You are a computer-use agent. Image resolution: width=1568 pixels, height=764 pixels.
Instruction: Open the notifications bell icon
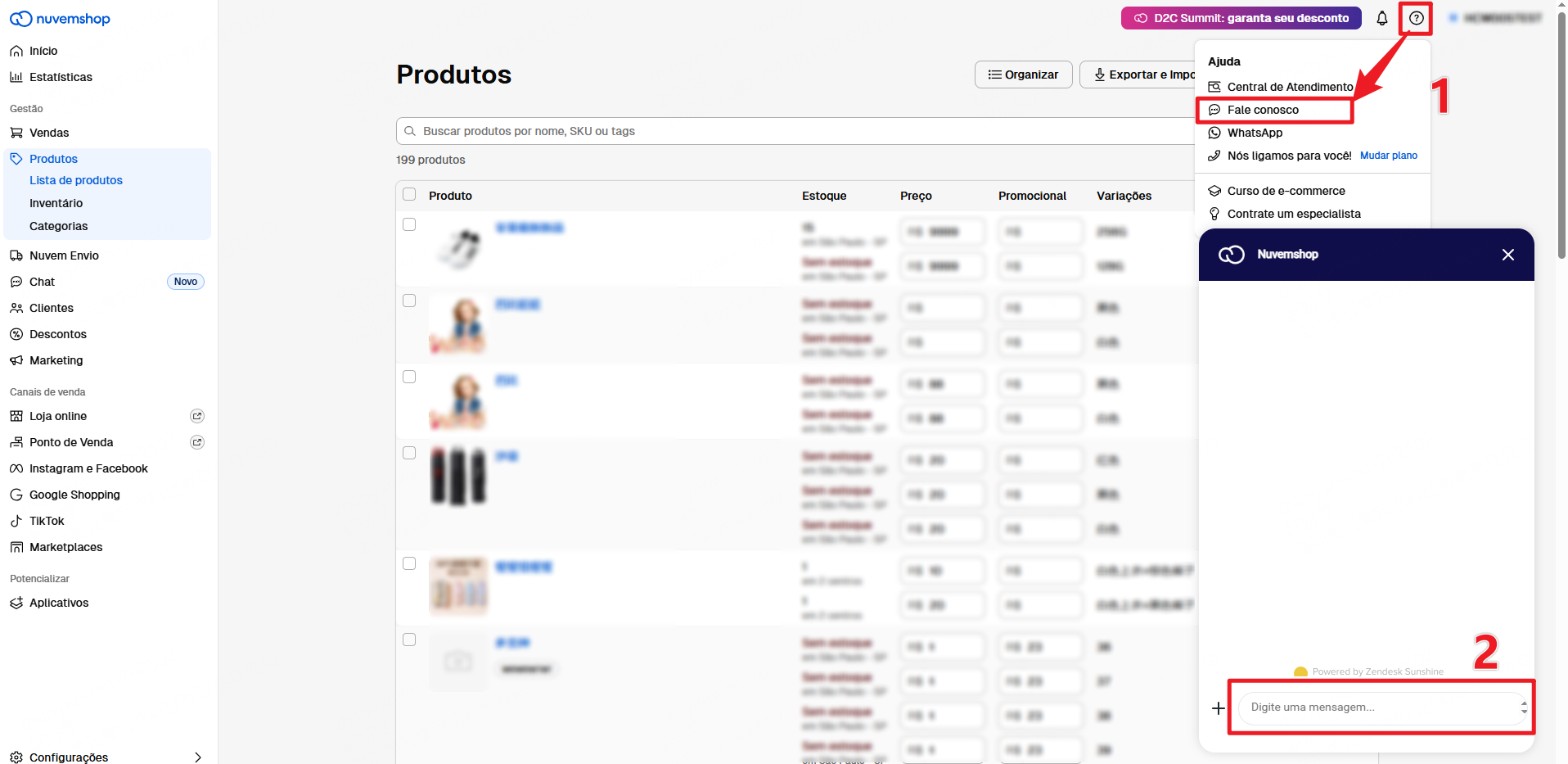(x=1382, y=18)
